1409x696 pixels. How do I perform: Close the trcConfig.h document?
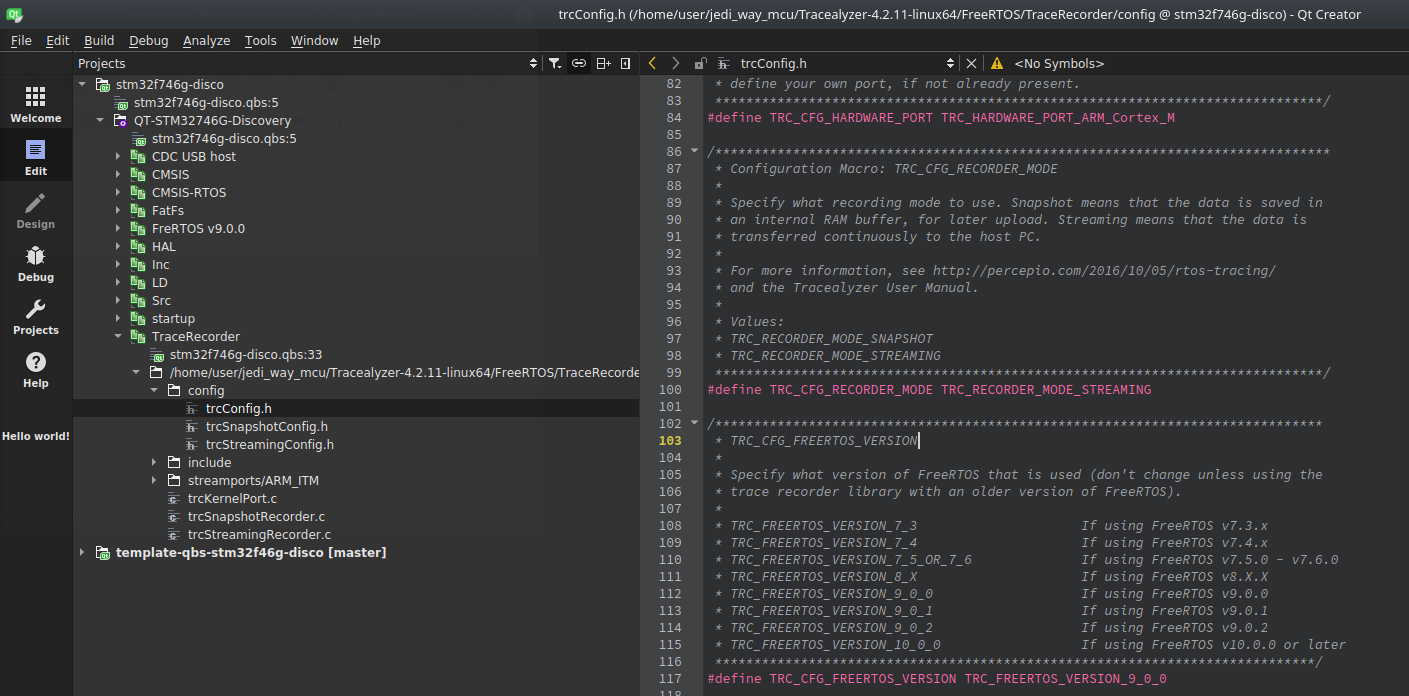click(x=971, y=63)
